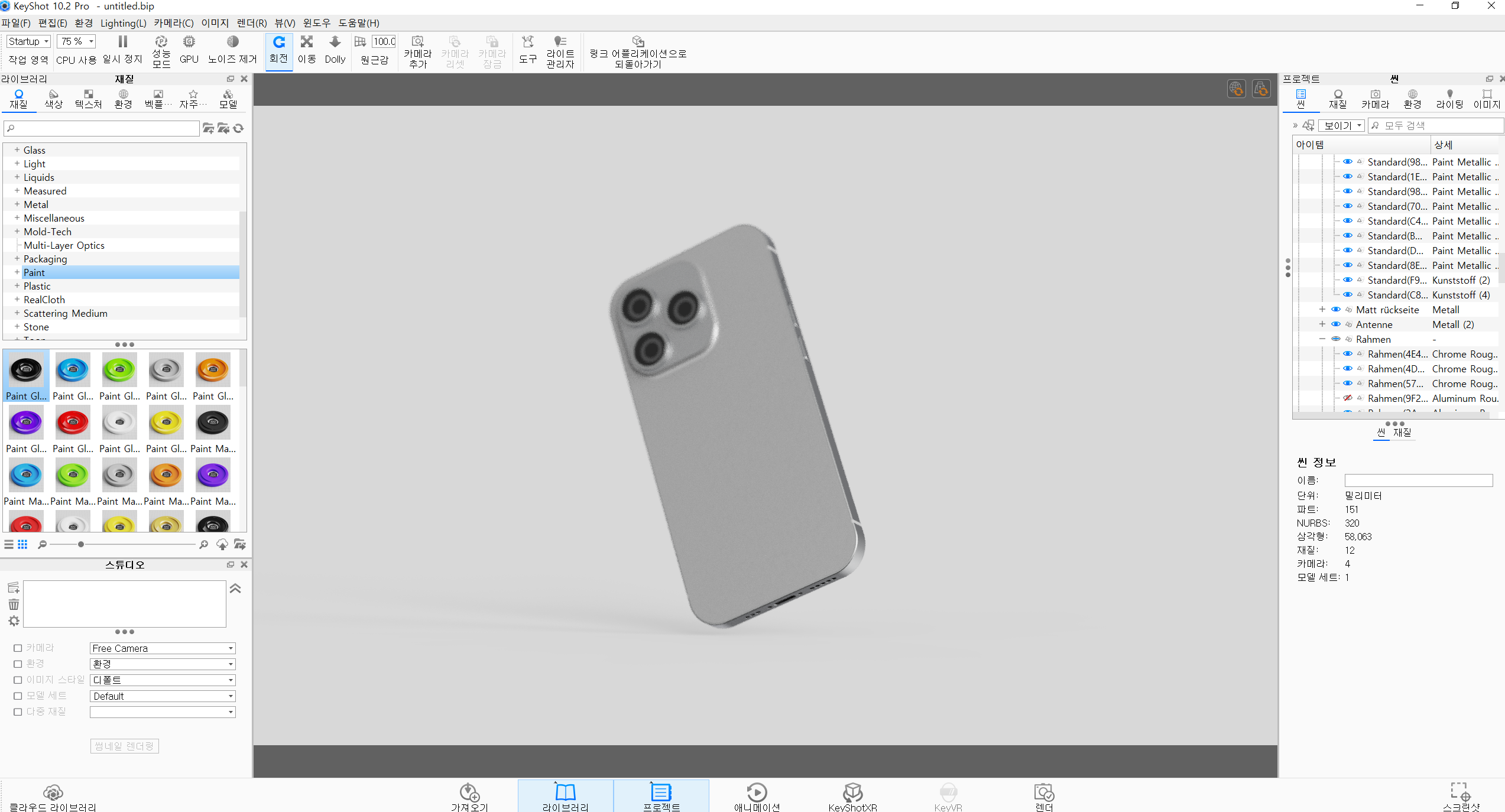This screenshot has height=812, width=1505.
Task: Switch to the 텍스처 library tab
Action: (88, 98)
